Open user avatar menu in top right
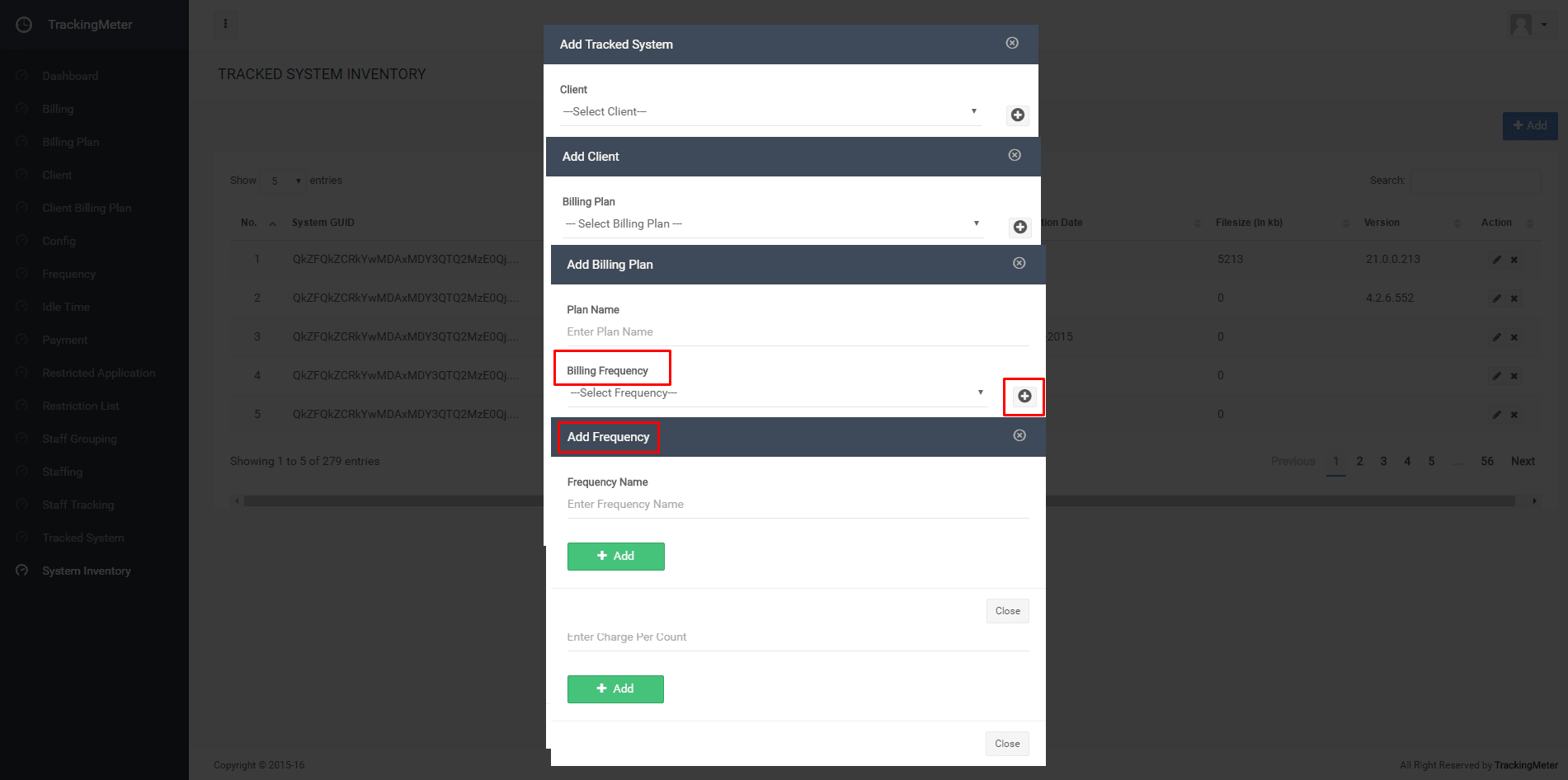This screenshot has height=780, width=1568. (1528, 25)
